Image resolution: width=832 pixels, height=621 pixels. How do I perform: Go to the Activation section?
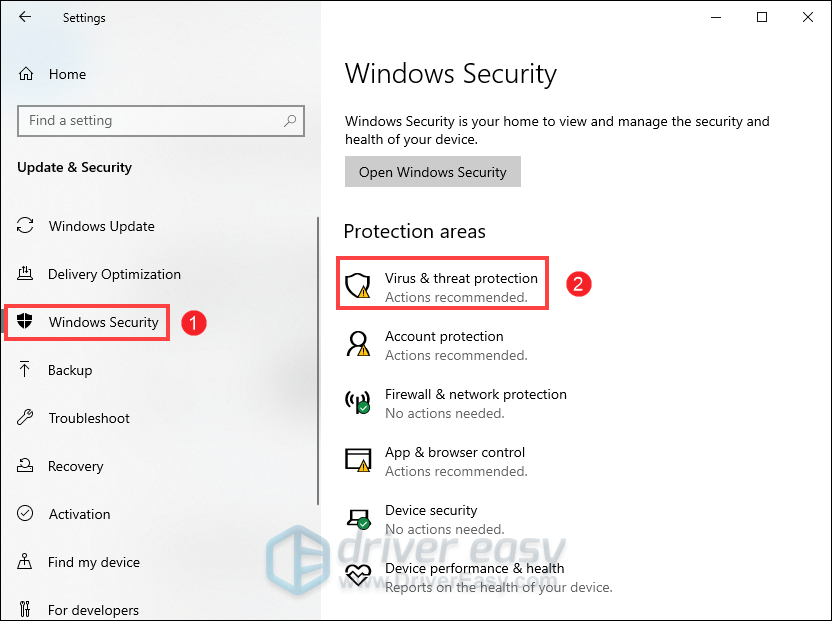tap(80, 514)
